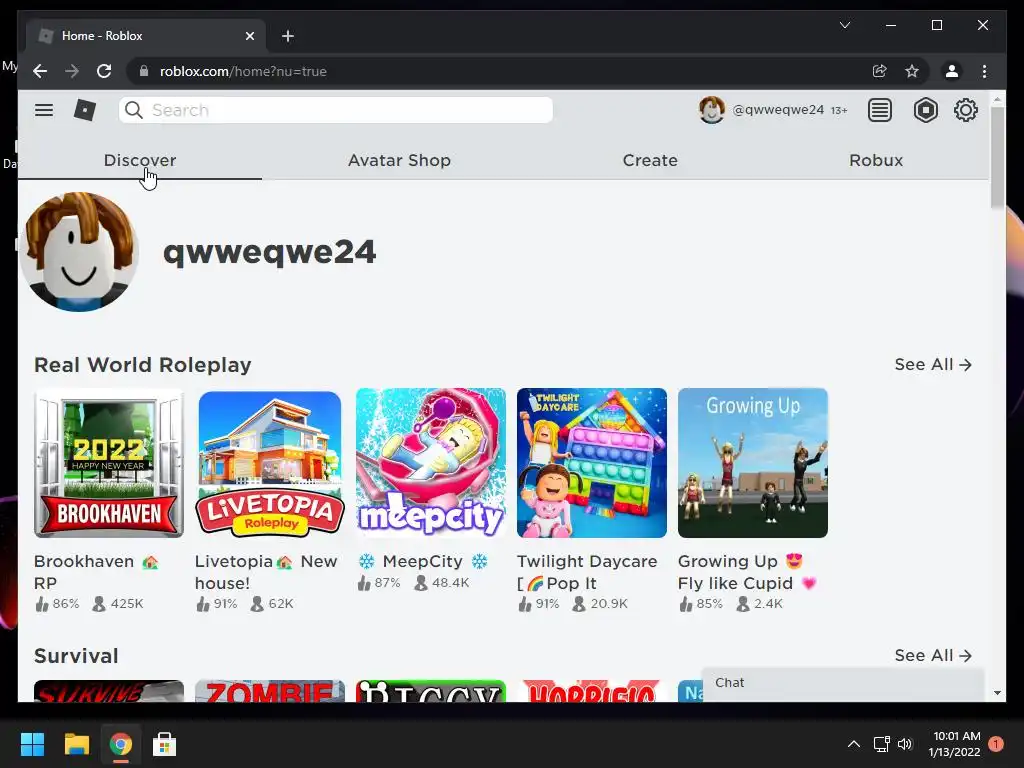Image resolution: width=1024 pixels, height=768 pixels.
Task: Open the Brookhaven RP game thumbnail
Action: tap(109, 463)
